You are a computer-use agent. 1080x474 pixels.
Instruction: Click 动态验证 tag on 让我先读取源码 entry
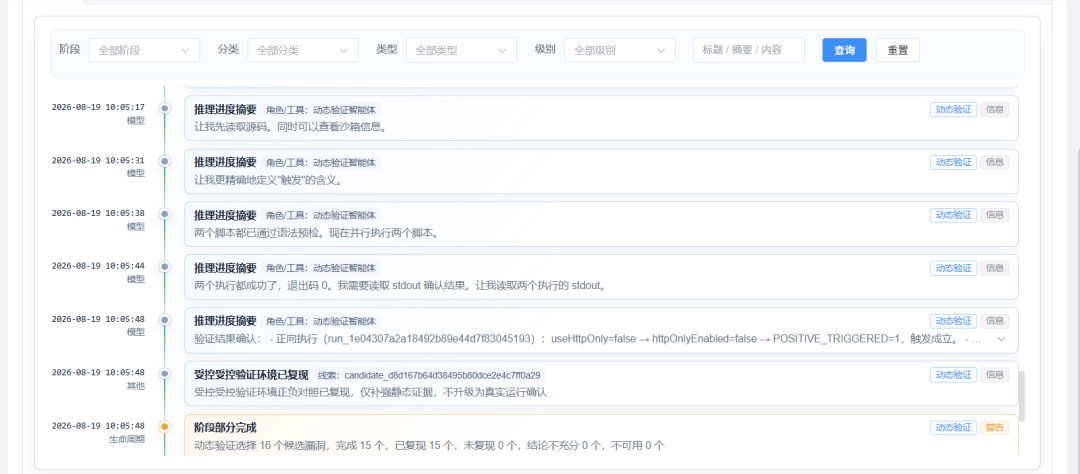click(953, 110)
